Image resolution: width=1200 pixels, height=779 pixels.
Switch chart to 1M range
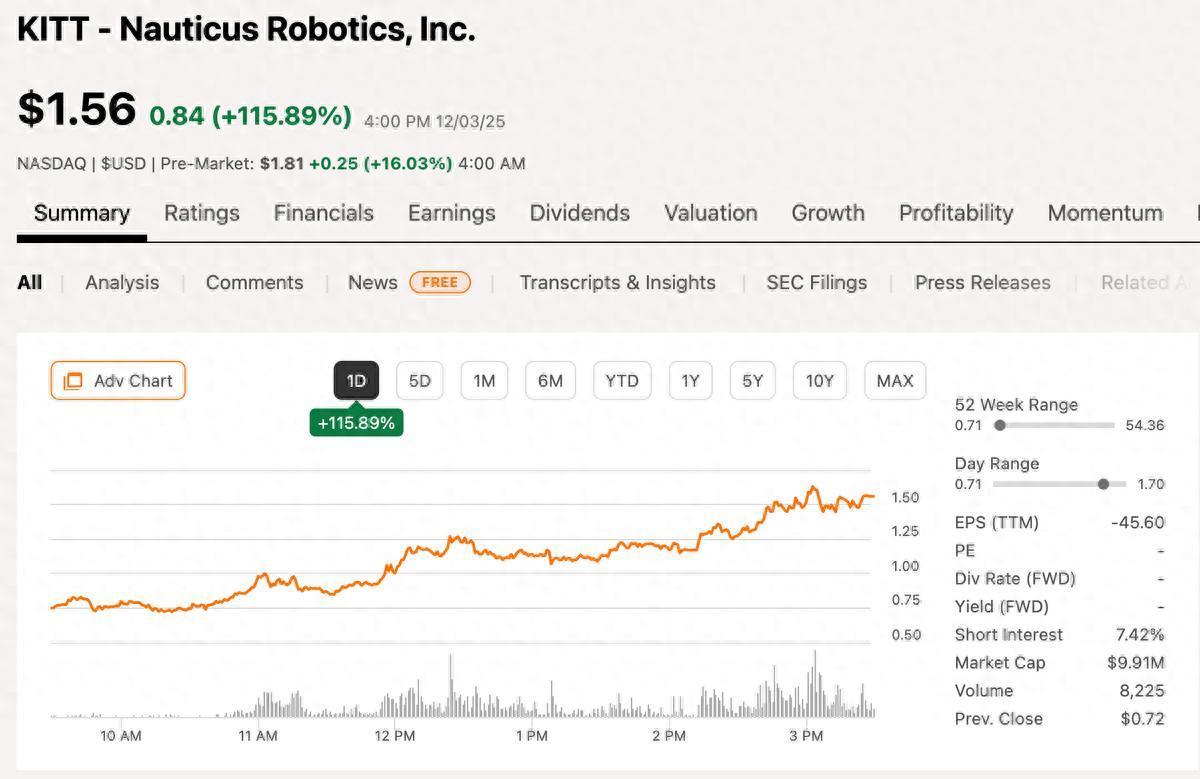(484, 381)
